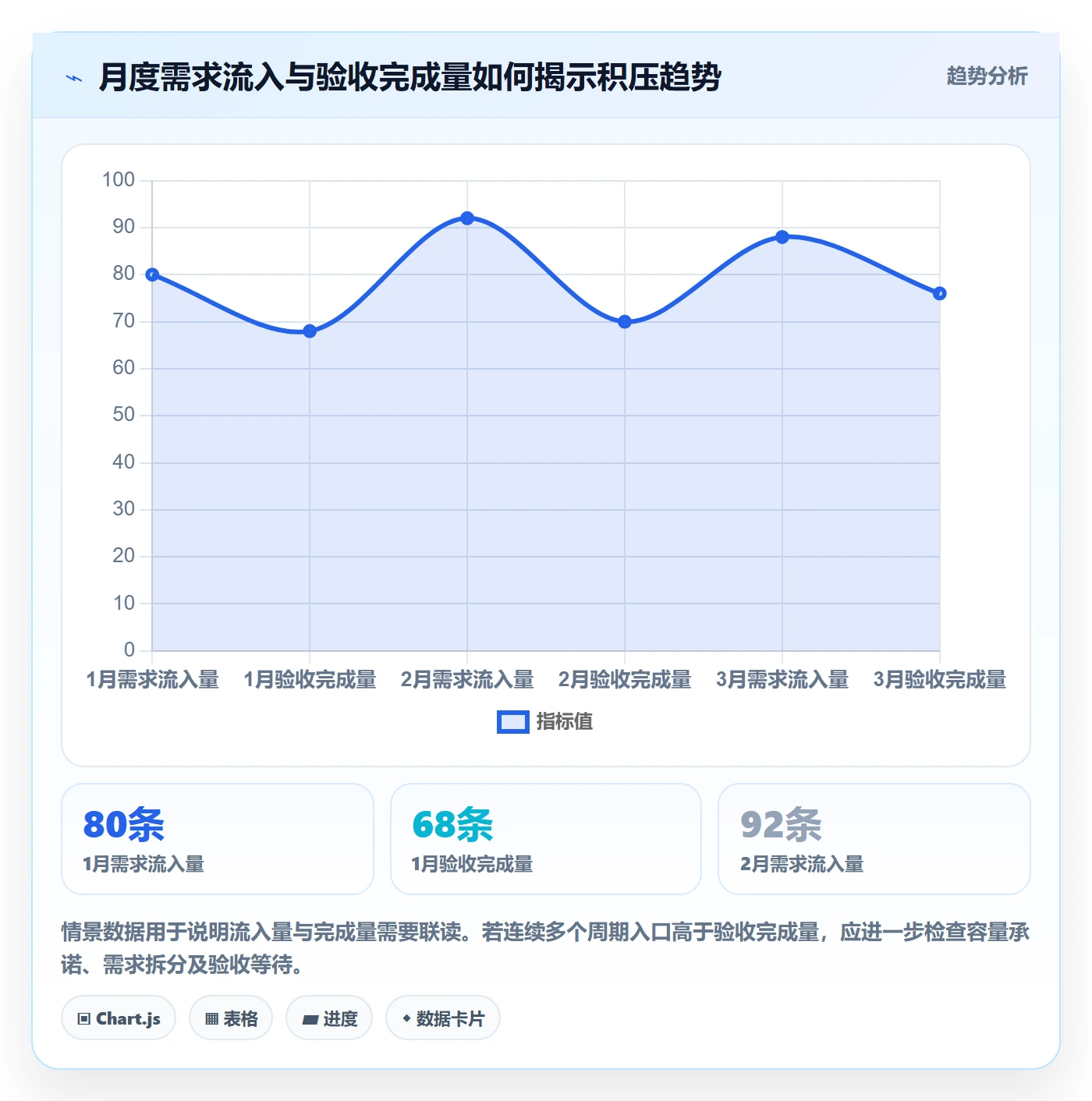Click the description paragraph starting with 情景数据

click(x=546, y=948)
